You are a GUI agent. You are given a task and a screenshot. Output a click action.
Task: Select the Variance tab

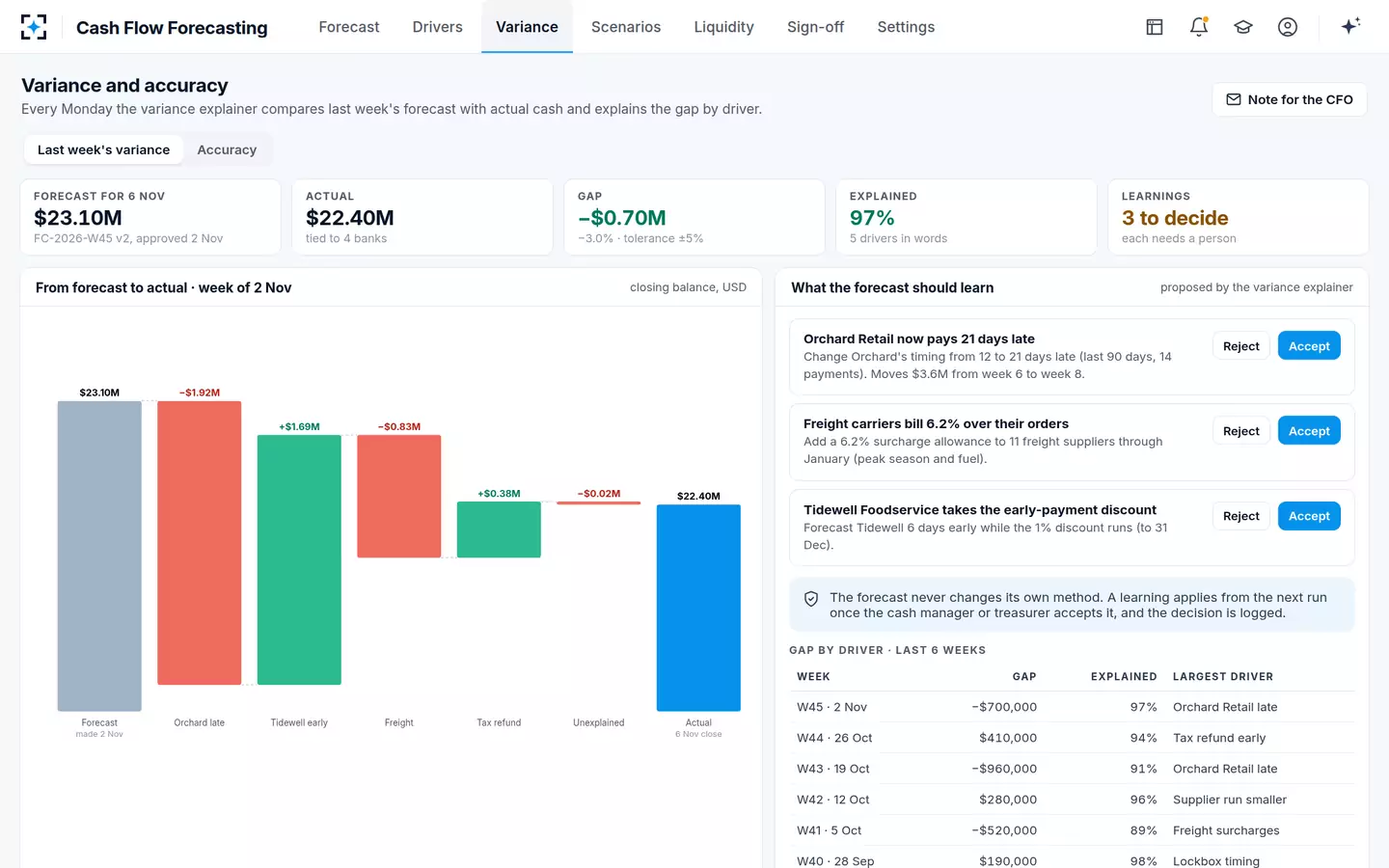point(527,27)
